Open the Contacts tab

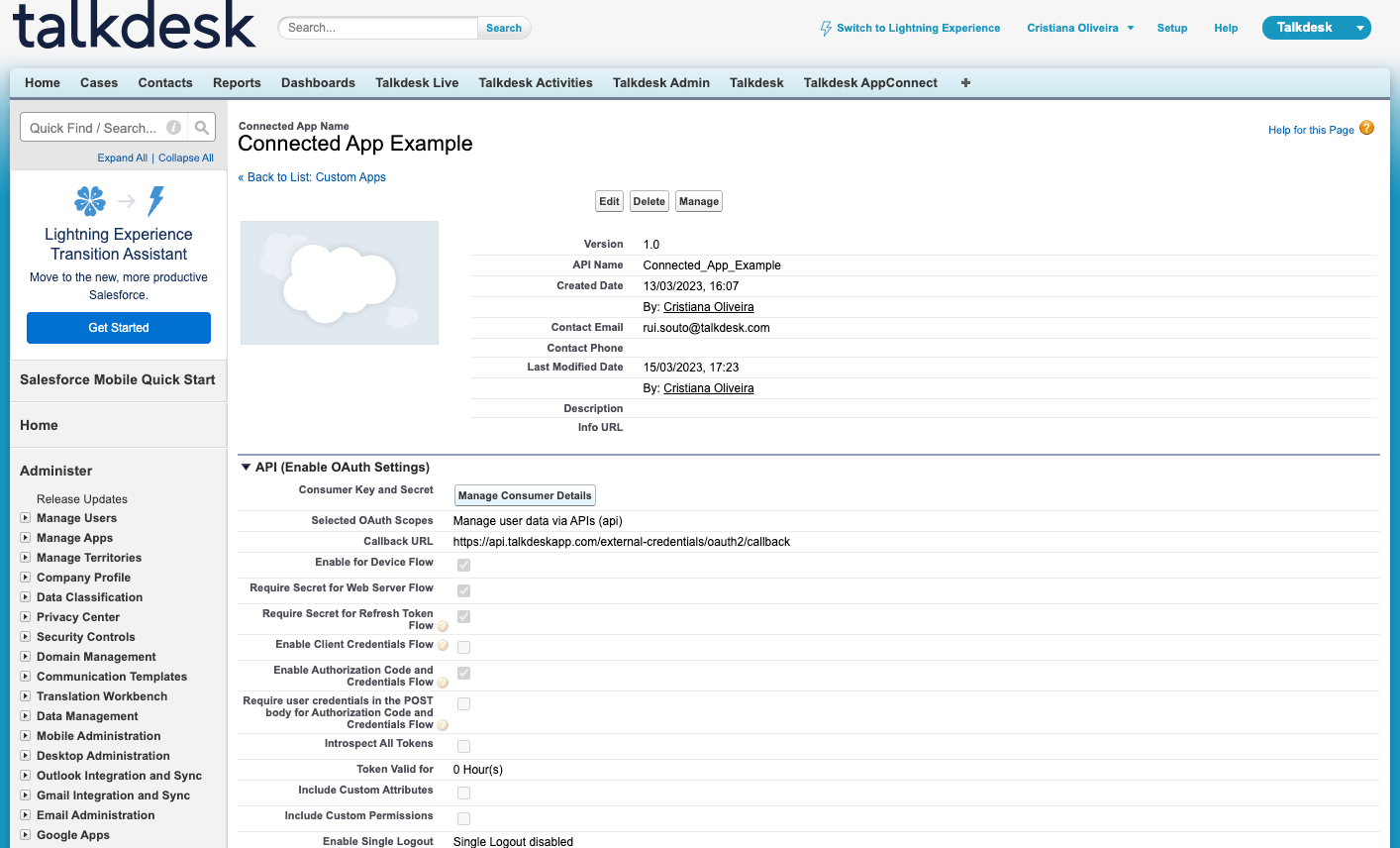(165, 82)
